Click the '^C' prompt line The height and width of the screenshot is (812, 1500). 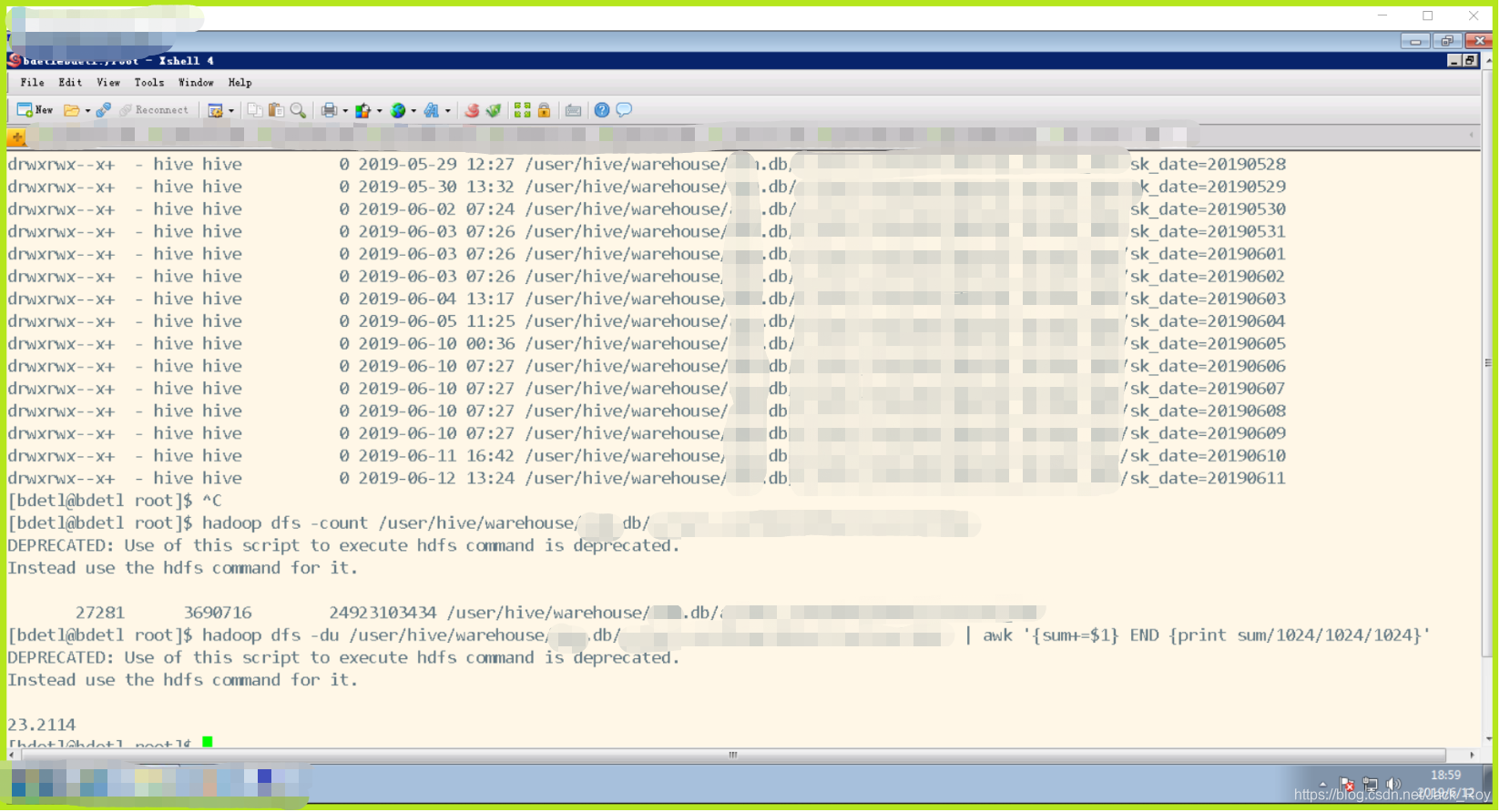114,501
